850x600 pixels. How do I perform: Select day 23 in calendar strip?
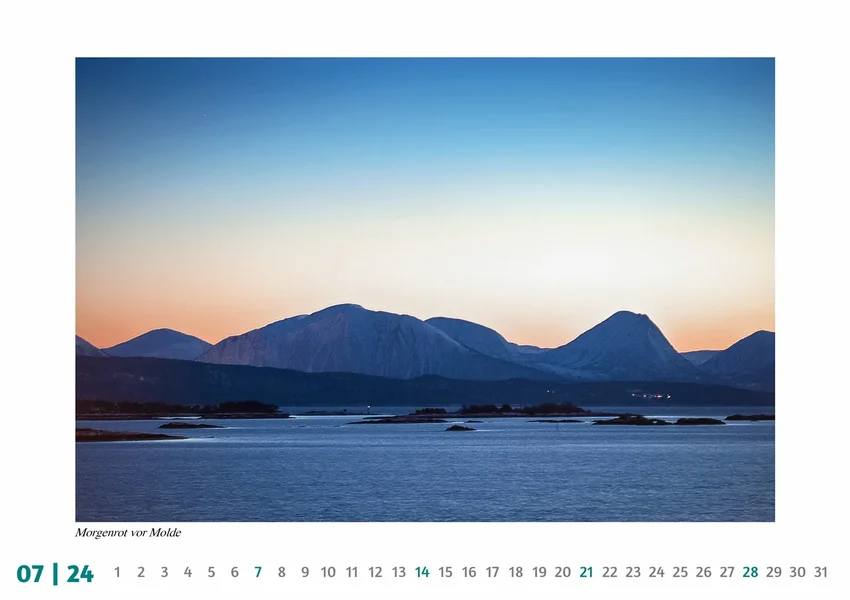click(x=633, y=572)
